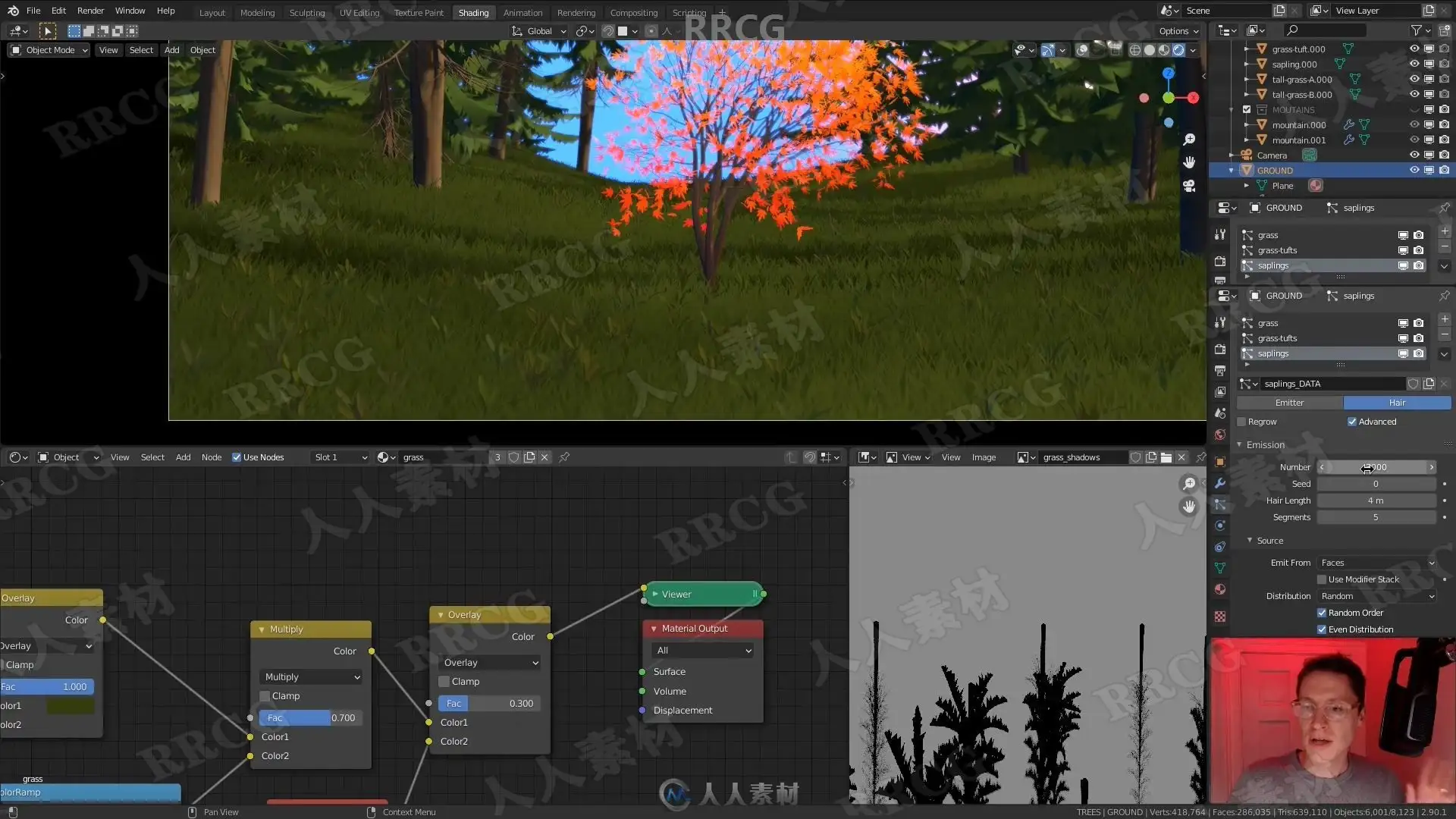Screen dimensions: 1456x819
Task: Unlink the grass material with X icon
Action: coord(544,457)
